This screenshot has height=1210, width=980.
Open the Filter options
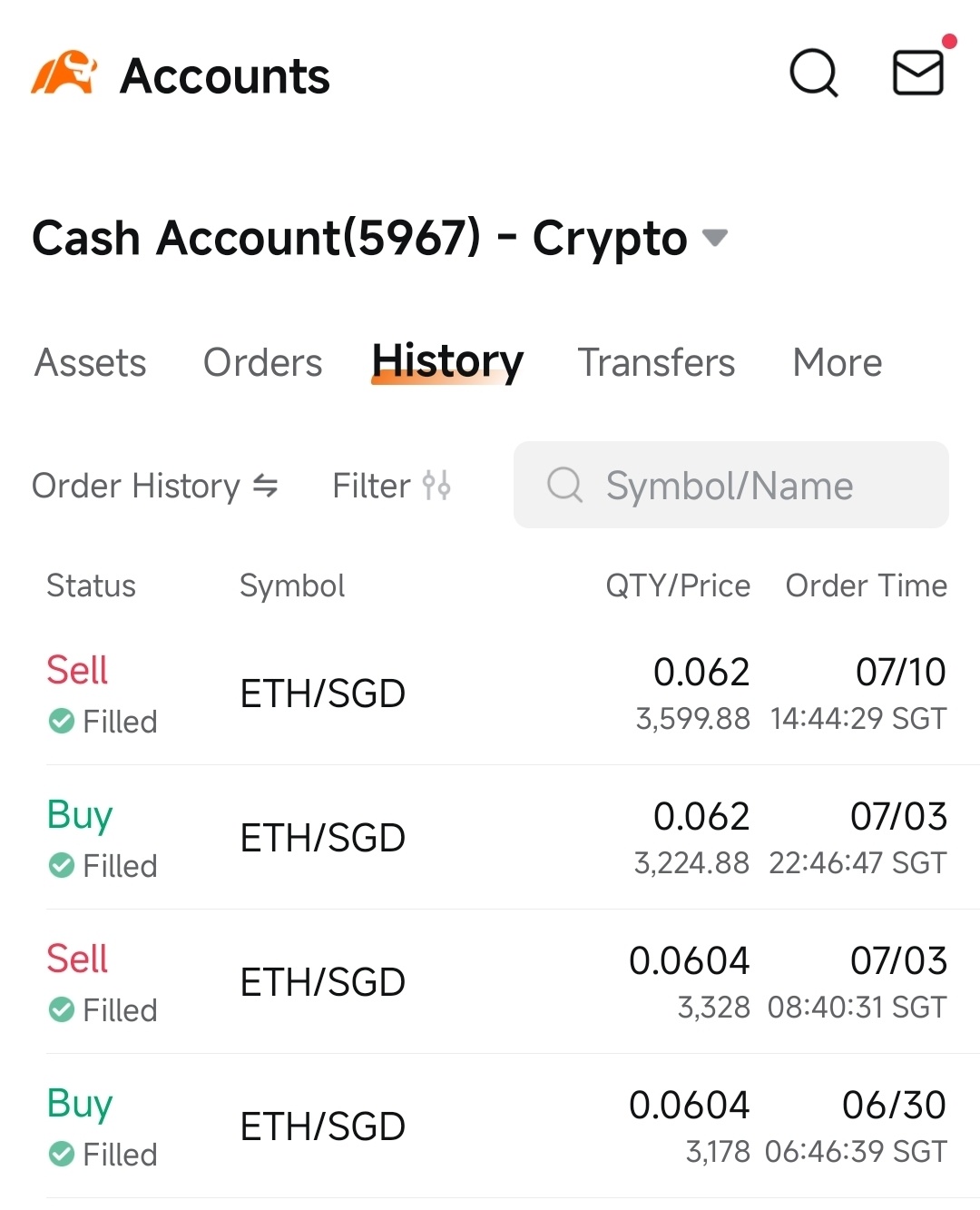coord(391,486)
